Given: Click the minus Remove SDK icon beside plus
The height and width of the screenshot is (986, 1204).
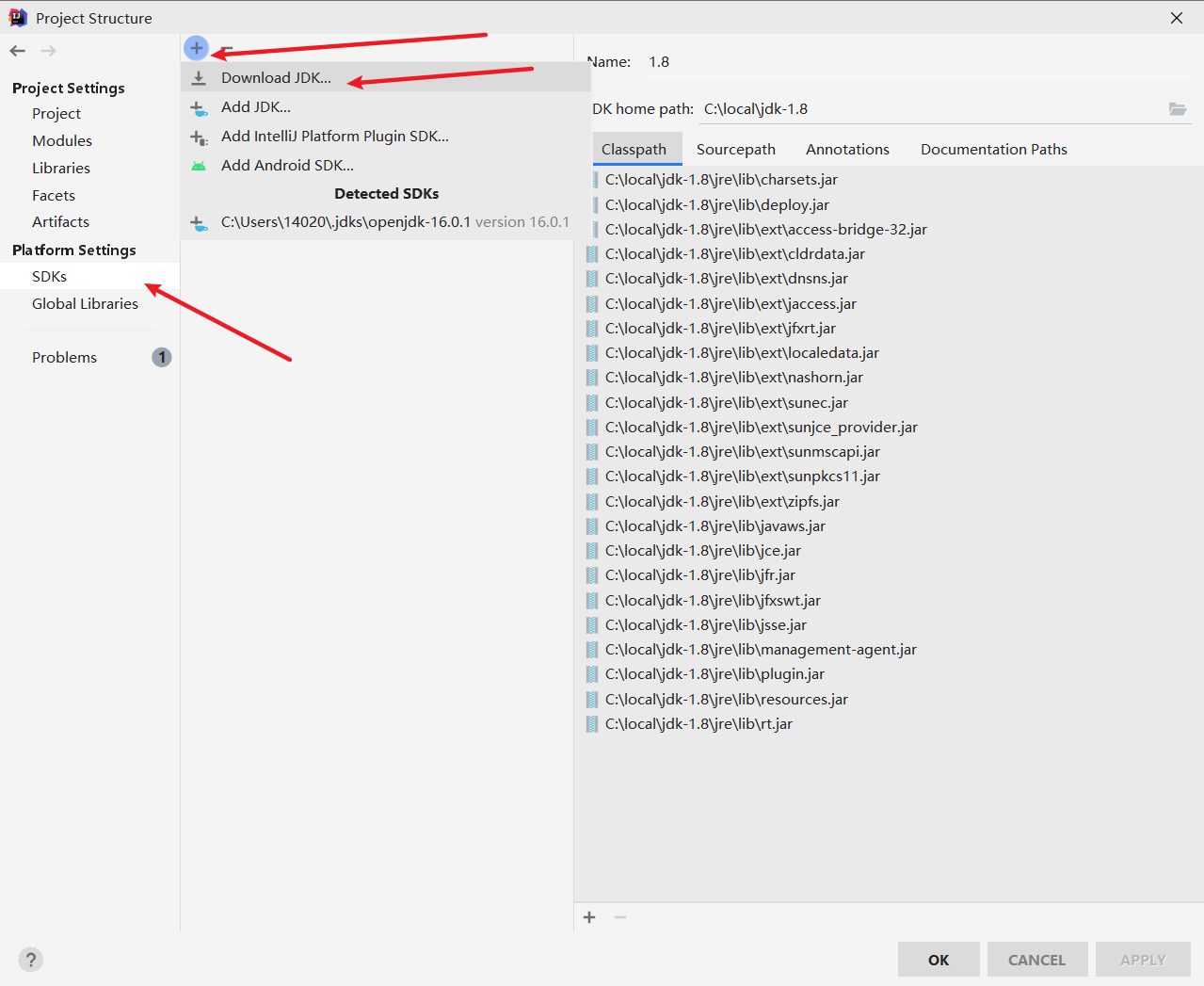Looking at the screenshot, I should [226, 49].
